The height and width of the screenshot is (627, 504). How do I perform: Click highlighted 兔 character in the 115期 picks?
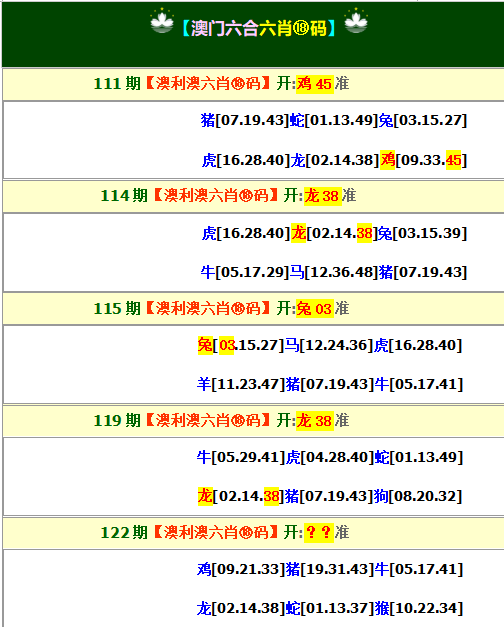tap(205, 345)
